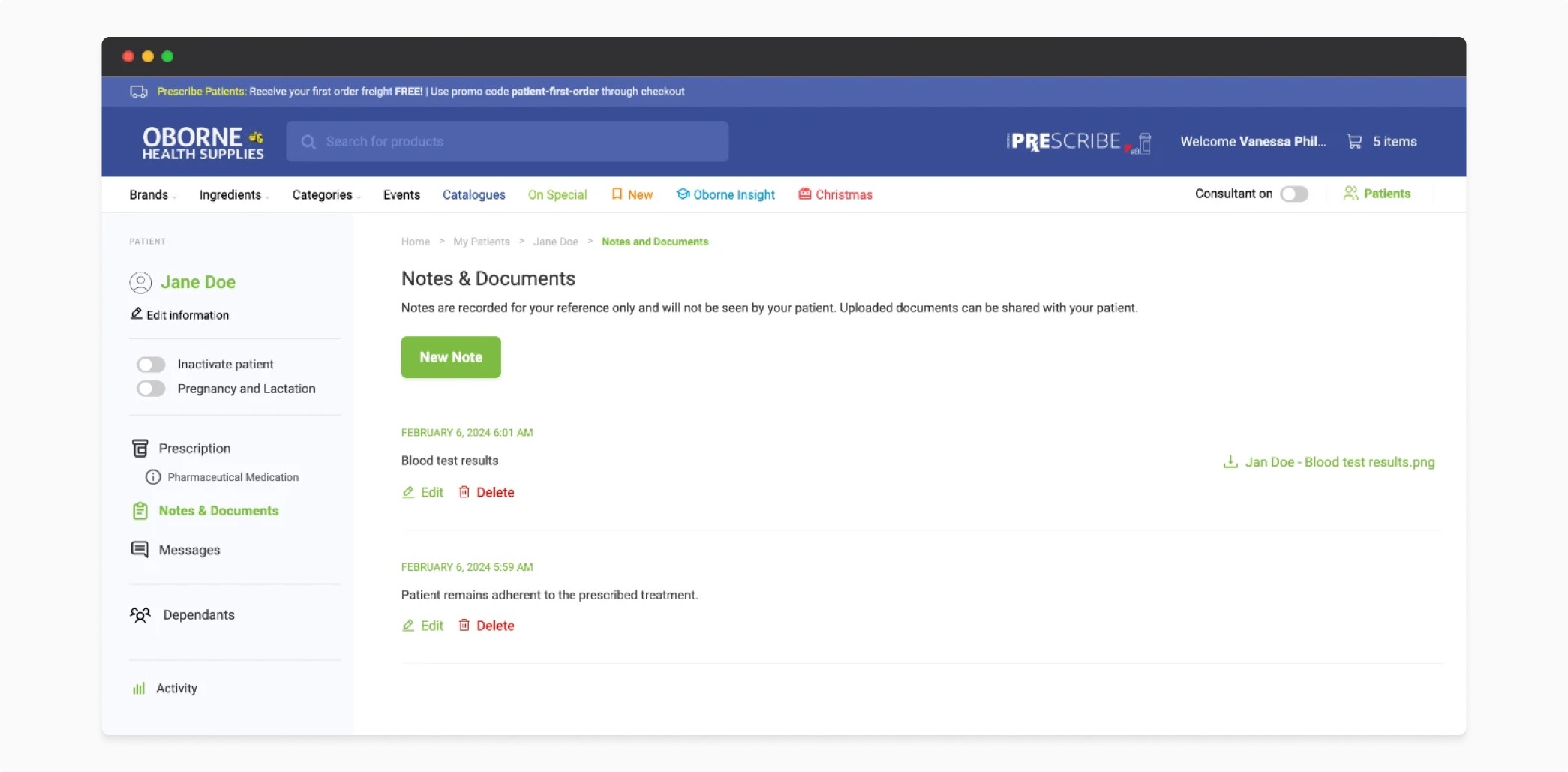The image size is (1568, 772).
Task: Download Jan Doe - Blood test results.png
Action: click(x=1328, y=462)
